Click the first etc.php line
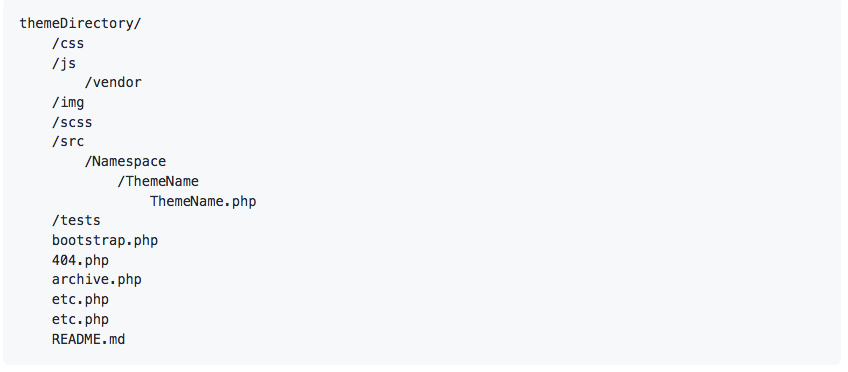This screenshot has height=372, width=848. pyautogui.click(x=80, y=300)
